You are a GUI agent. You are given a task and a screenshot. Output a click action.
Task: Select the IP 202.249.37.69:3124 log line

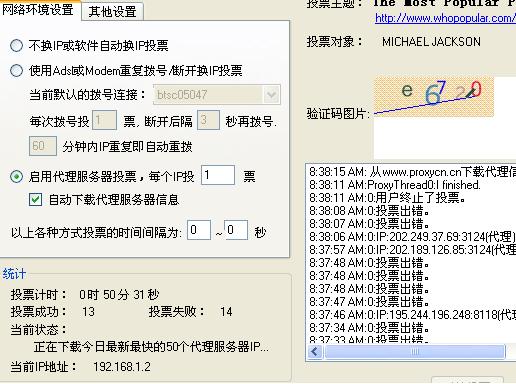point(412,237)
